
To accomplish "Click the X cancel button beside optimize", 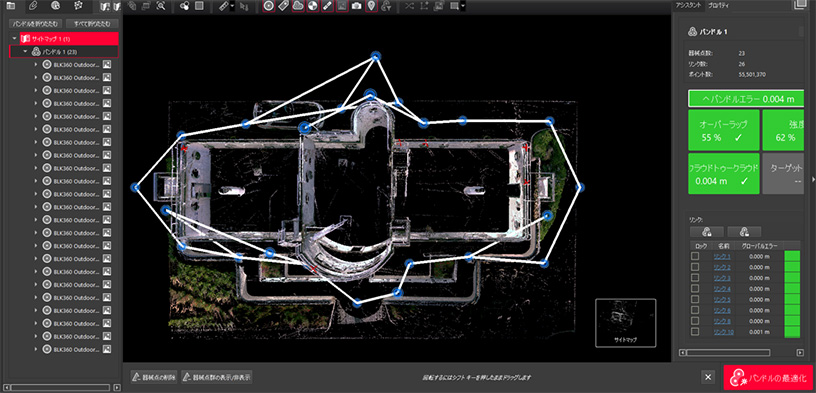I will (707, 377).
